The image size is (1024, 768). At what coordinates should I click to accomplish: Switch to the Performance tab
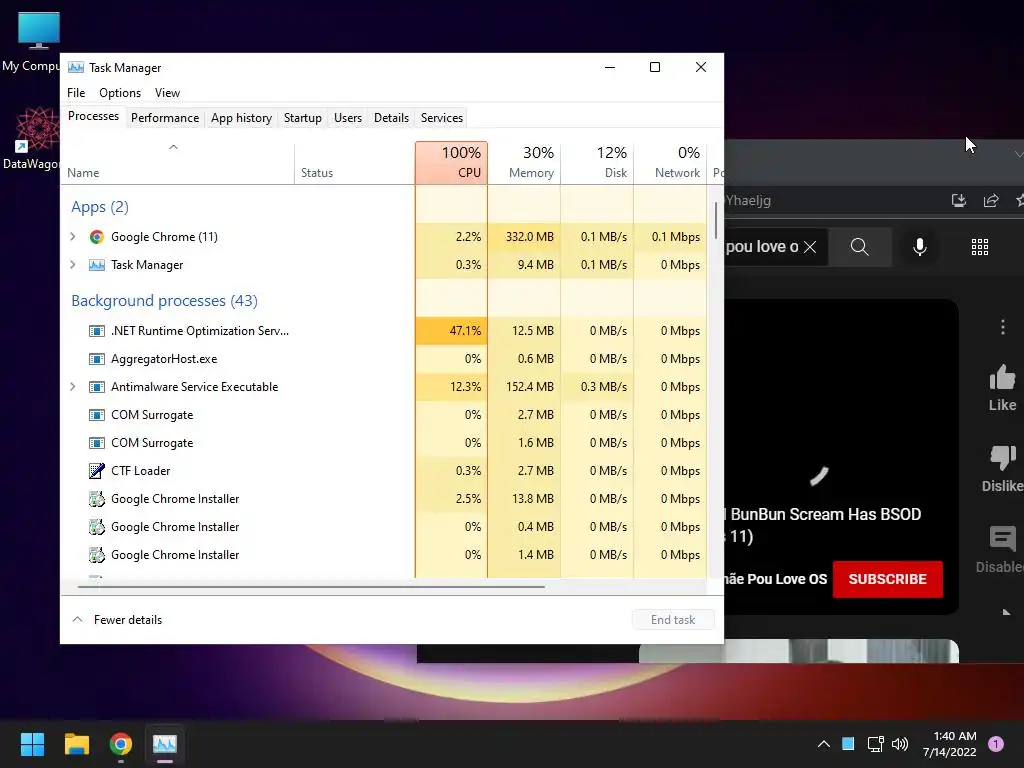tap(165, 118)
